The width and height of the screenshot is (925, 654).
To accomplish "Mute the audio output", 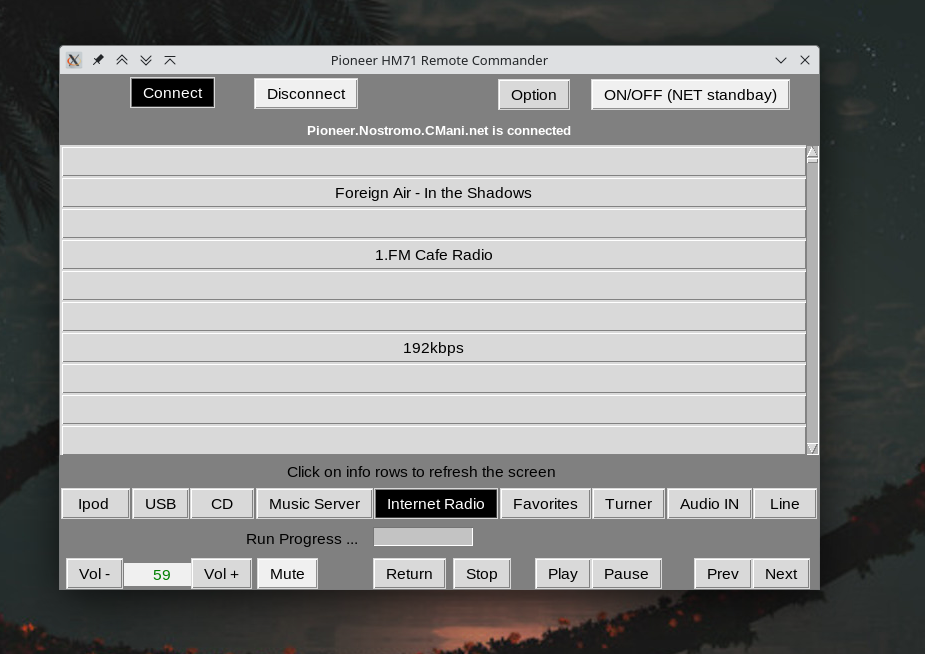I will point(287,574).
